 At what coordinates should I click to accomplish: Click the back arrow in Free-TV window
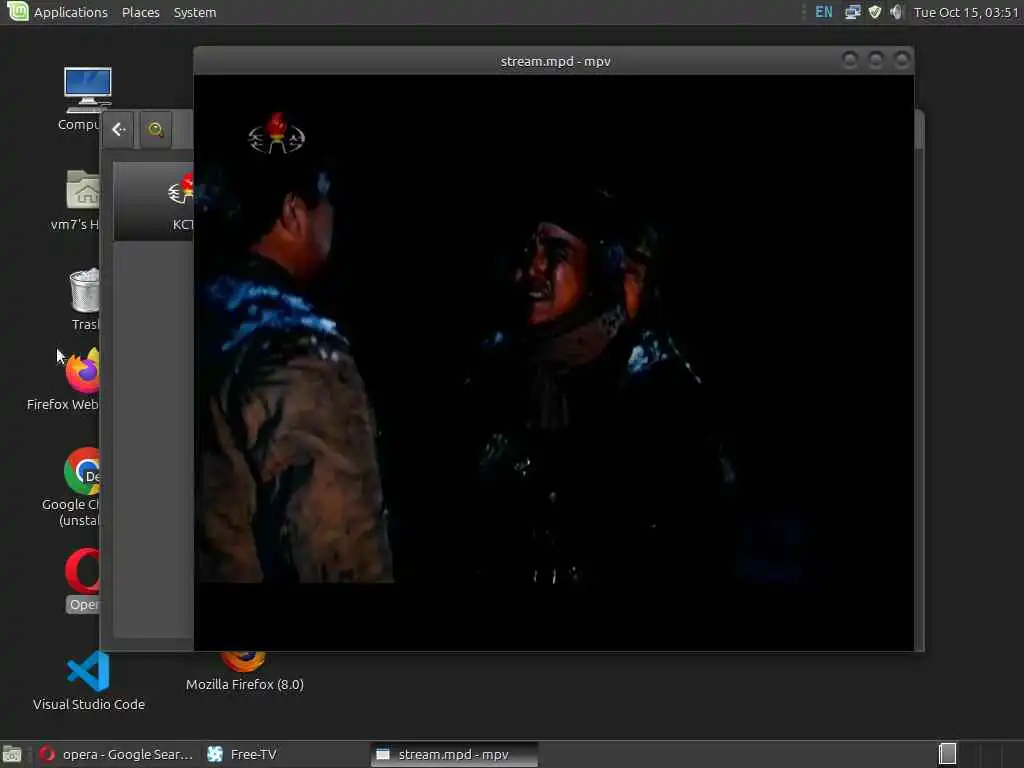(119, 129)
